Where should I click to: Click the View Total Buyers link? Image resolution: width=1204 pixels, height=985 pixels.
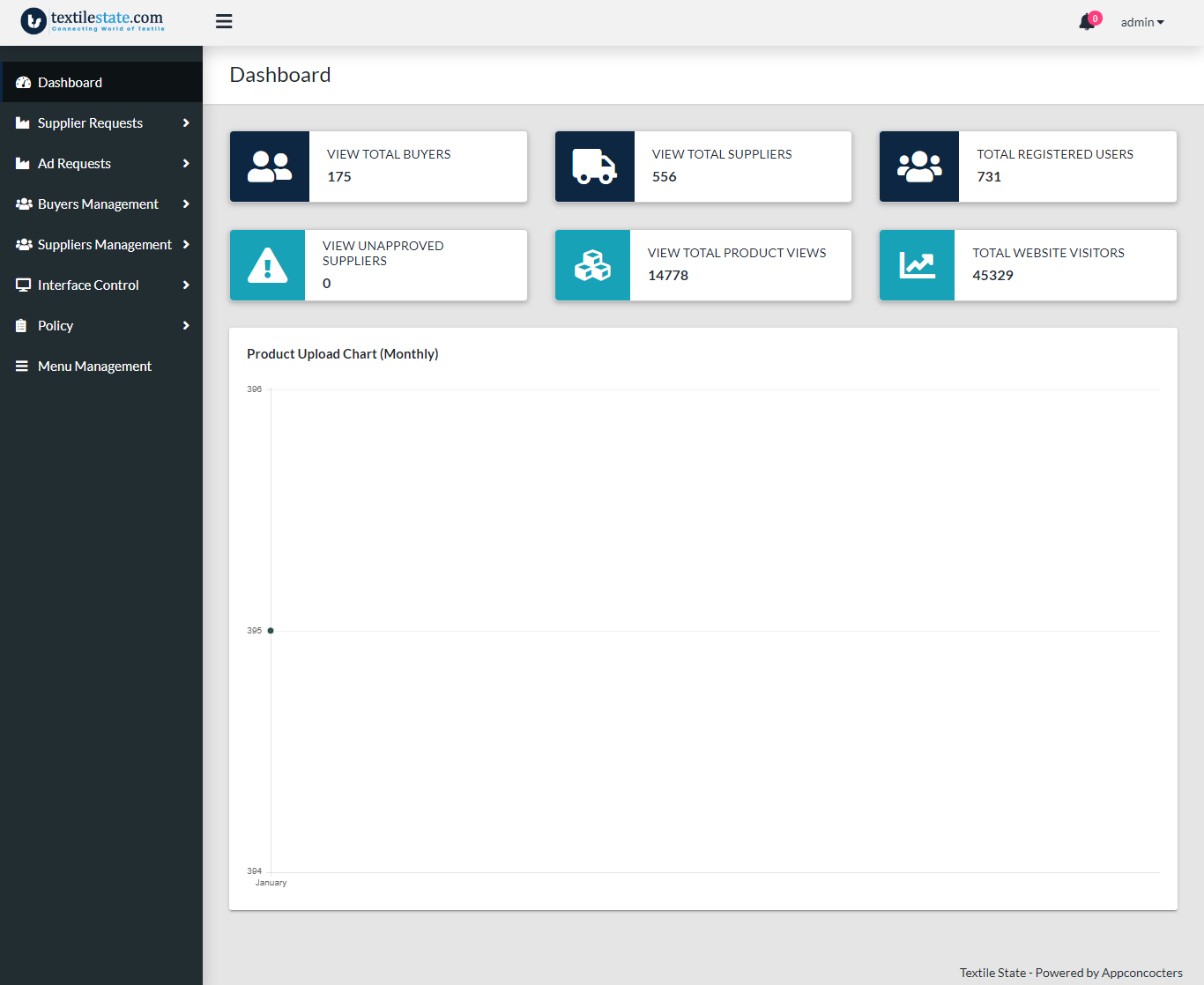[389, 154]
